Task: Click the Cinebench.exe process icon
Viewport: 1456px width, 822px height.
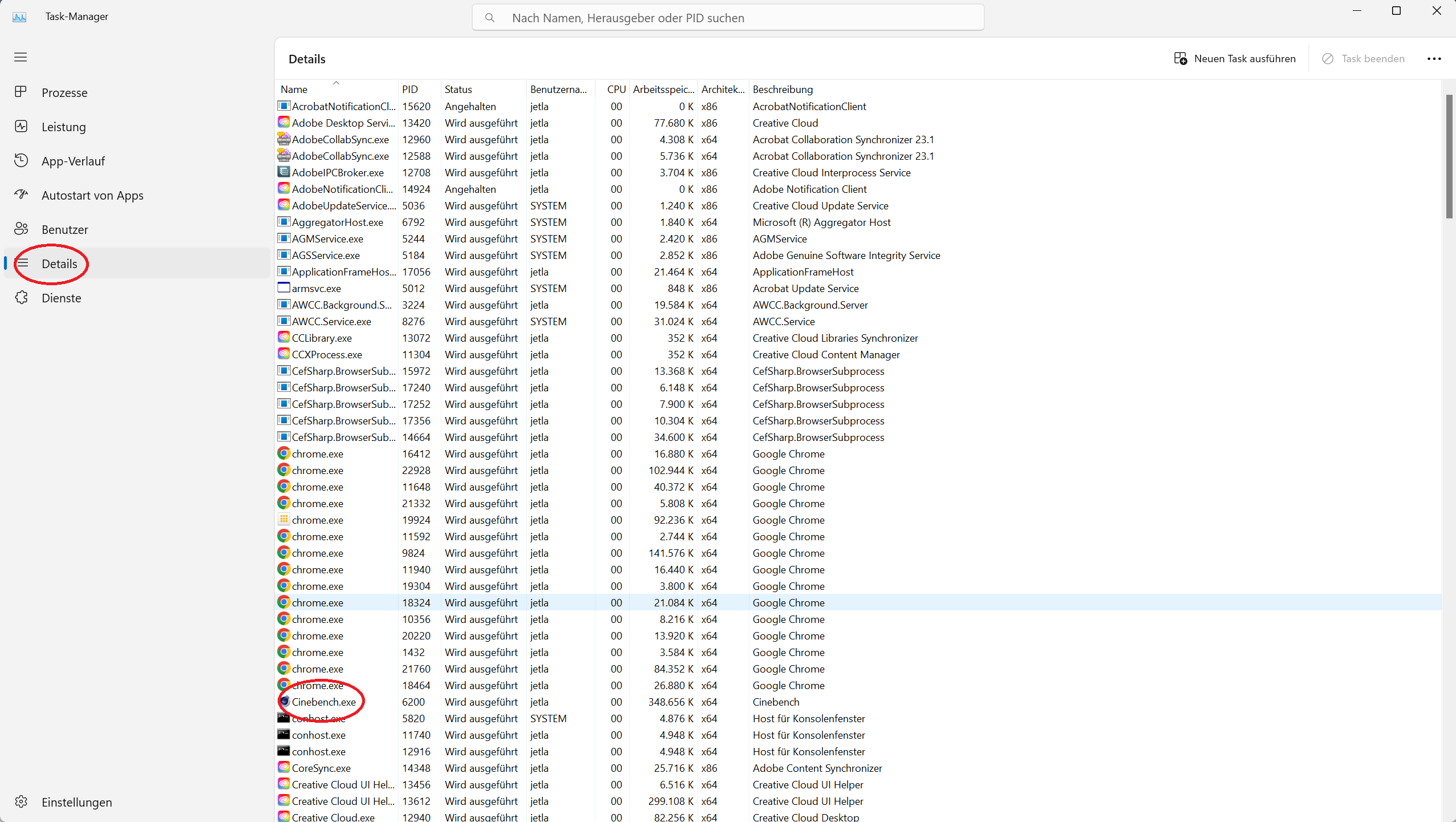Action: [284, 701]
